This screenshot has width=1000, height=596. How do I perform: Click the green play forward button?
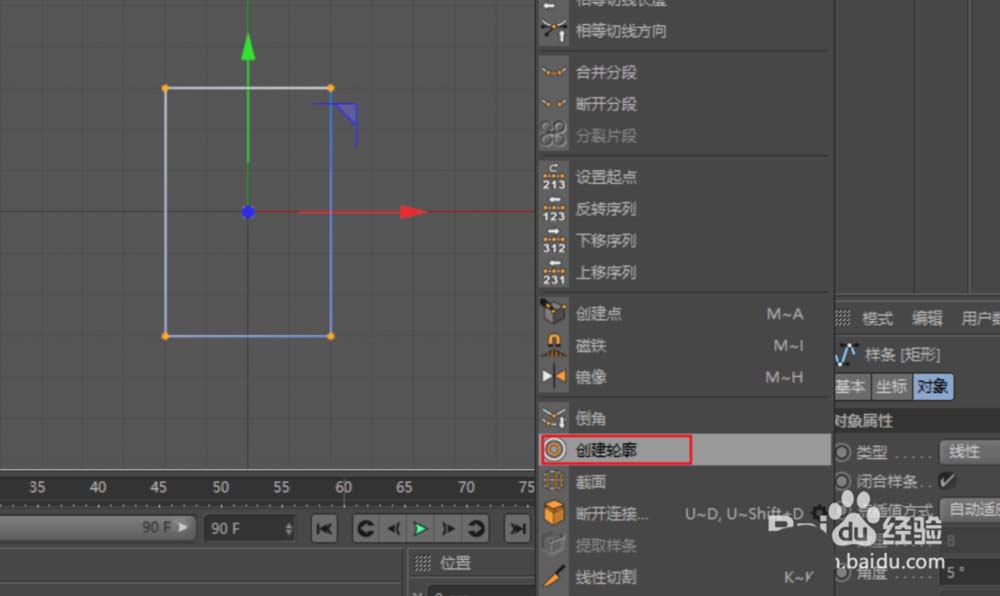coord(421,528)
